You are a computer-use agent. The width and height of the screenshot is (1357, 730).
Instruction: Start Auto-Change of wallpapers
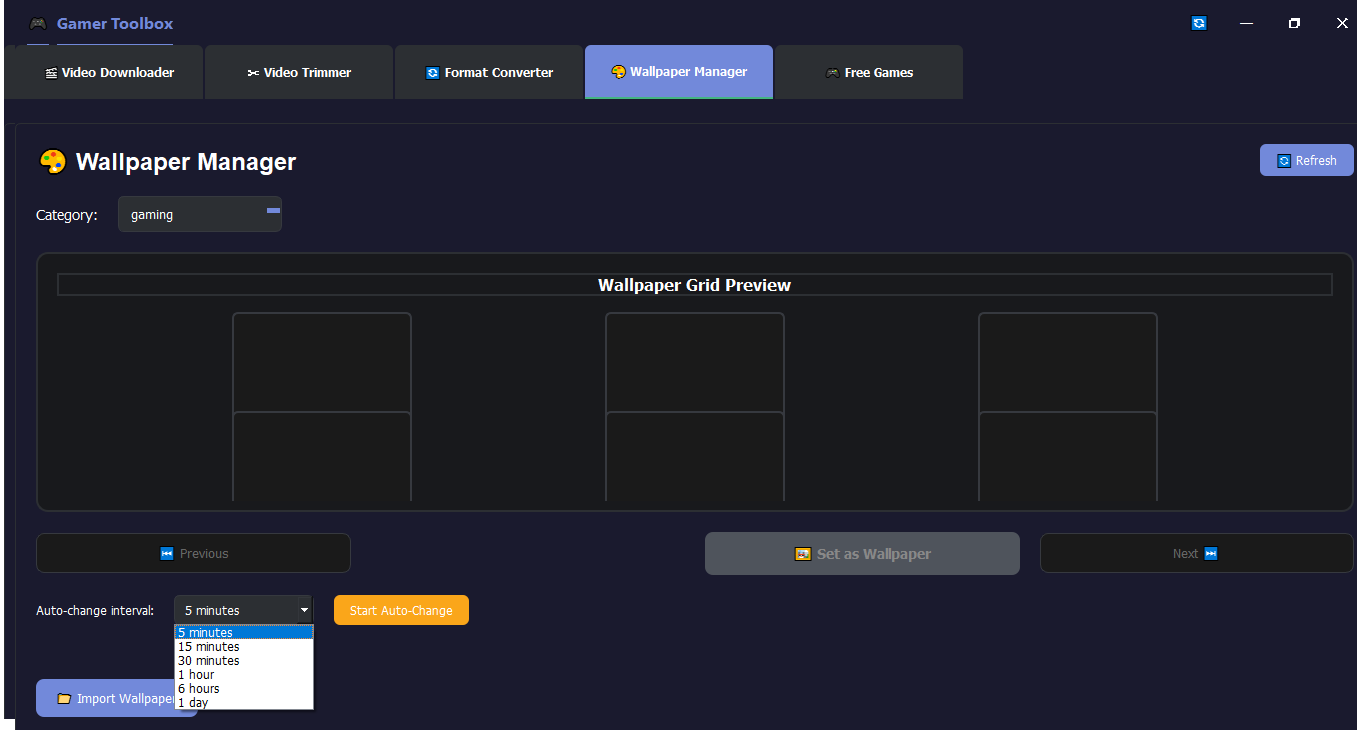401,610
